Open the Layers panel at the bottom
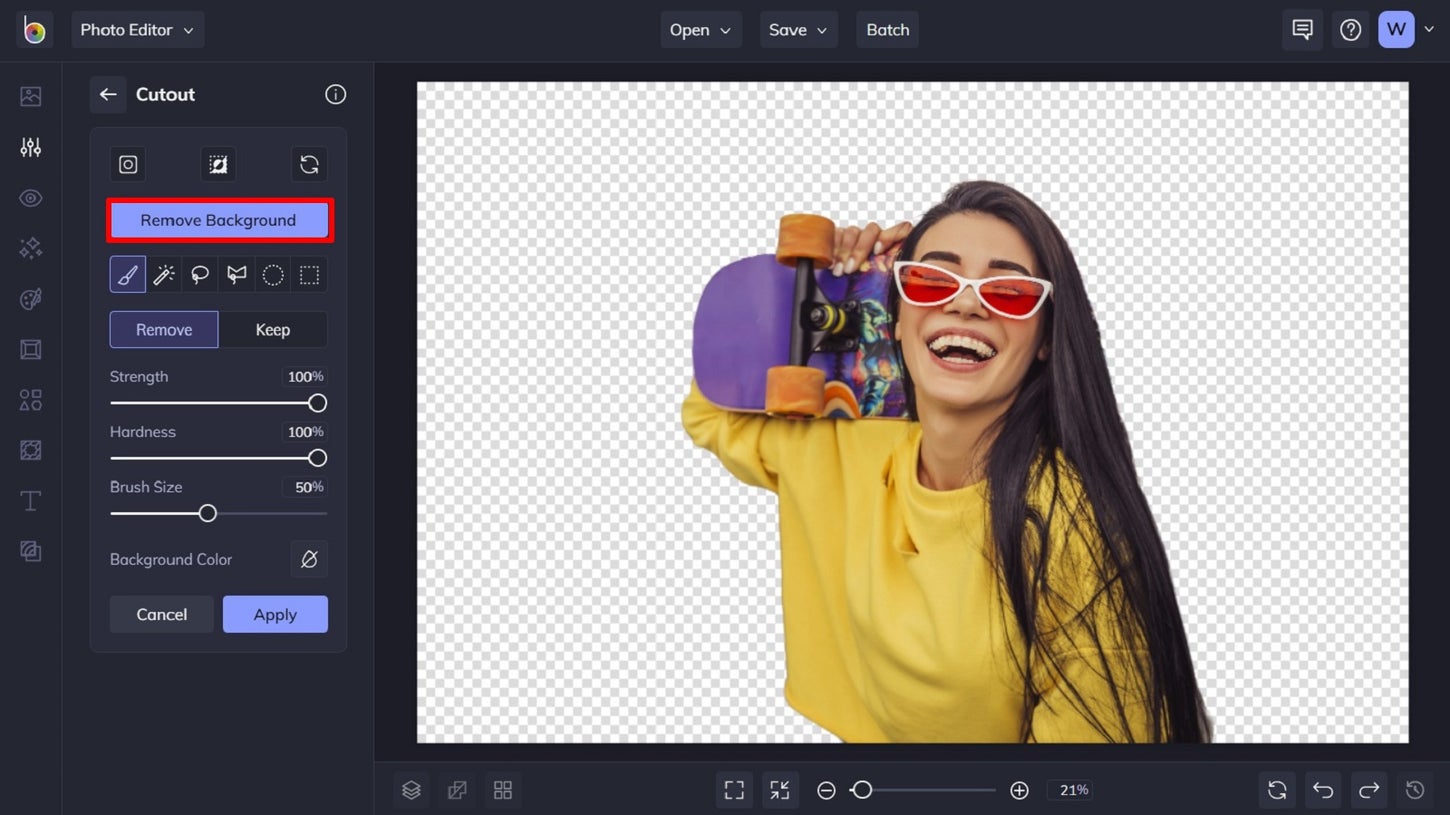The image size is (1450, 815). point(411,789)
